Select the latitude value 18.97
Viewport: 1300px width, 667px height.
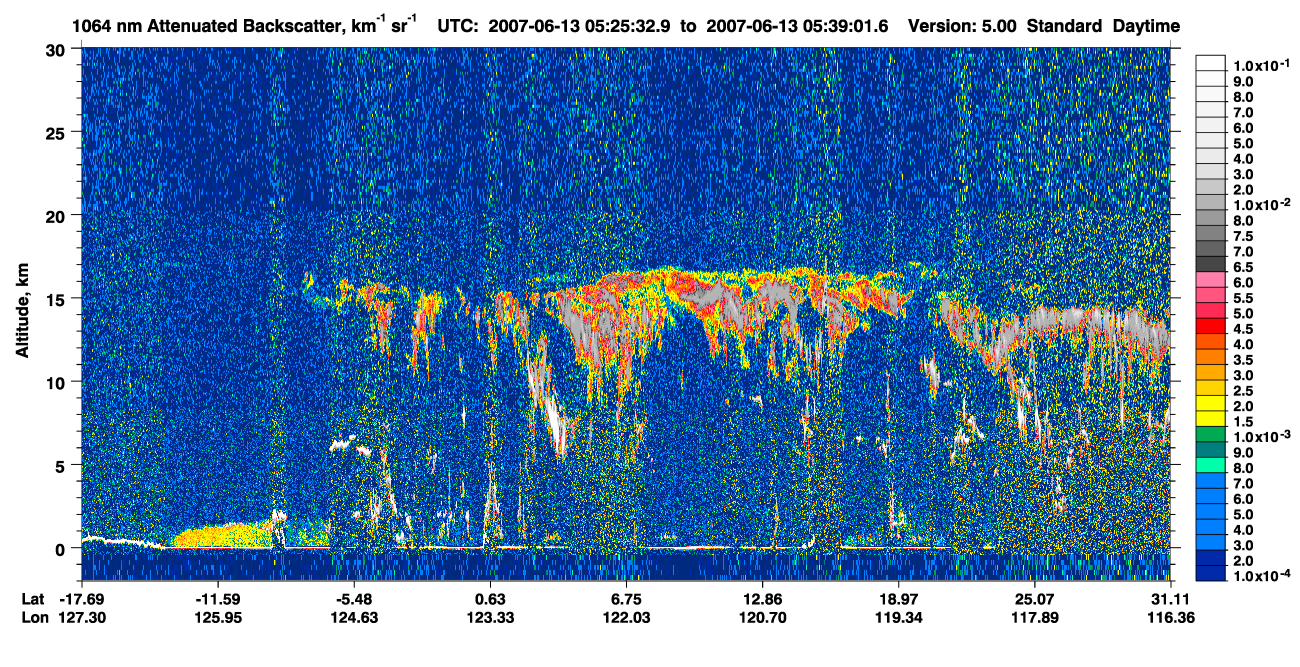tap(898, 598)
